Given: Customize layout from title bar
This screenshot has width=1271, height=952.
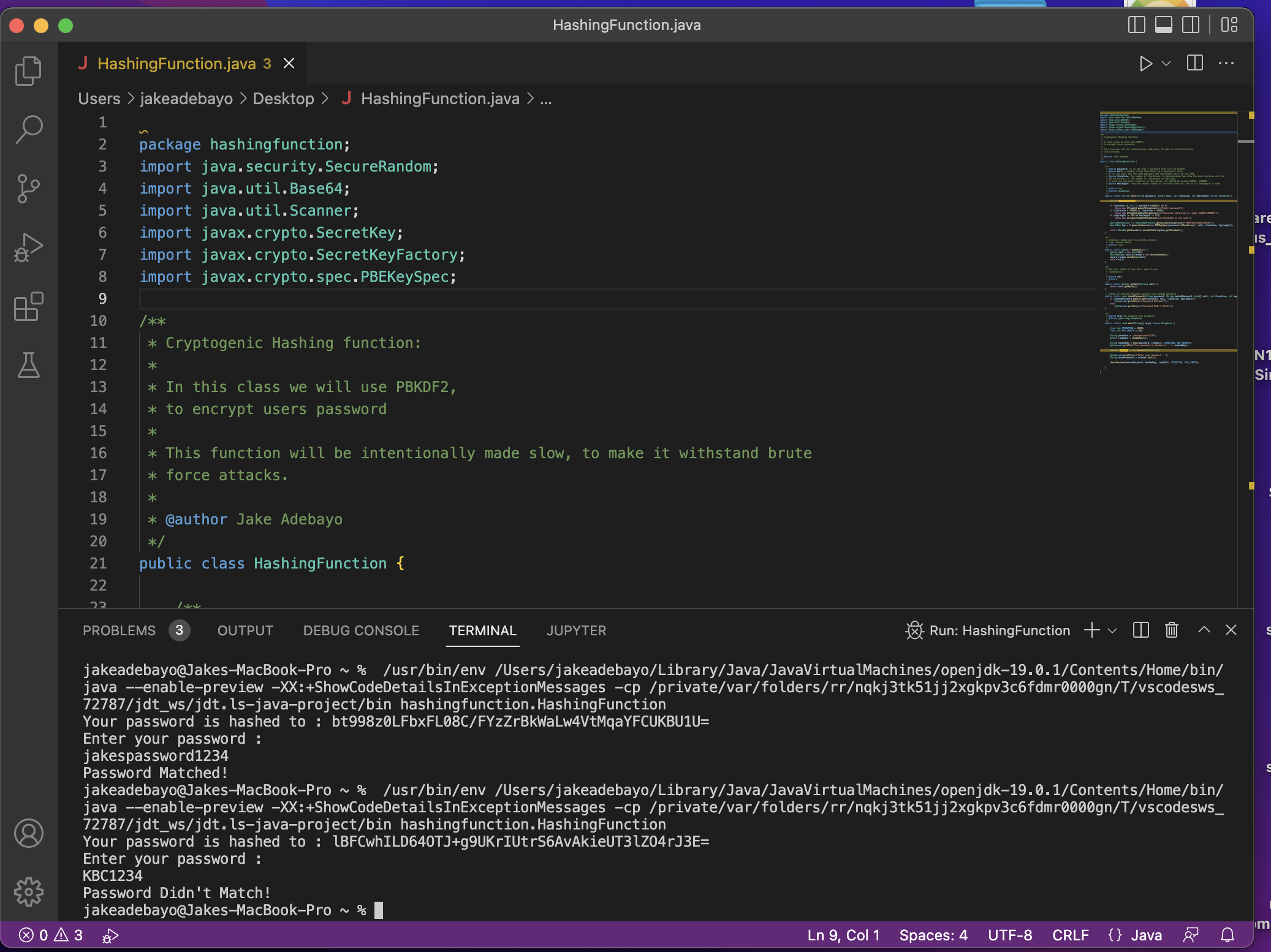Looking at the screenshot, I should [x=1229, y=25].
